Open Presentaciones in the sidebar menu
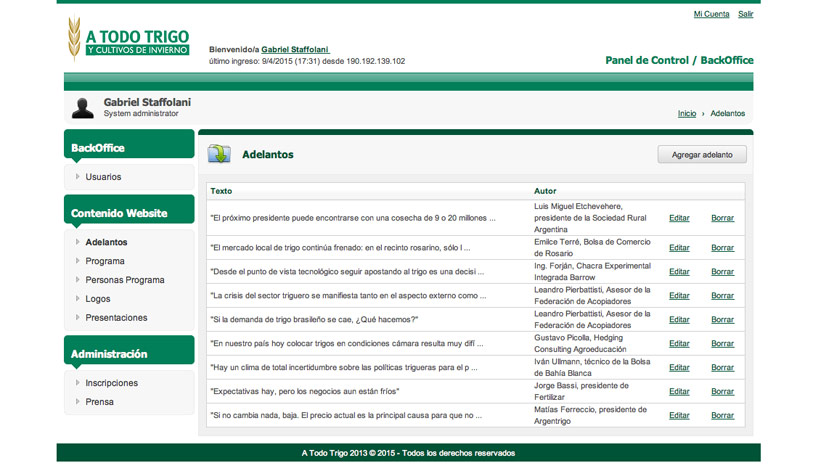Screen dimensions: 813x471 [116, 317]
